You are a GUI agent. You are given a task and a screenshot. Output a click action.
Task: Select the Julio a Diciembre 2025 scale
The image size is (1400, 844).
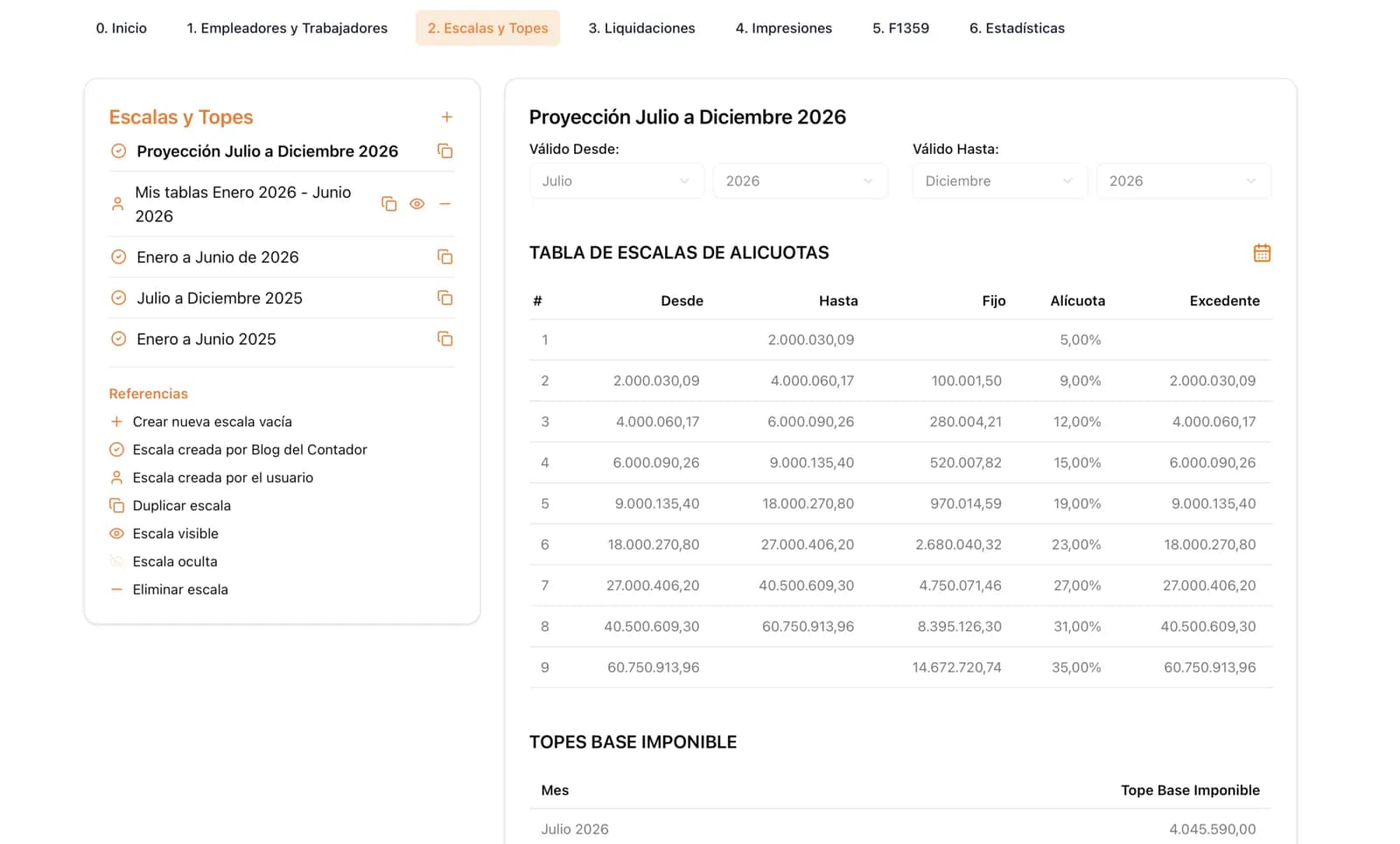220,299
